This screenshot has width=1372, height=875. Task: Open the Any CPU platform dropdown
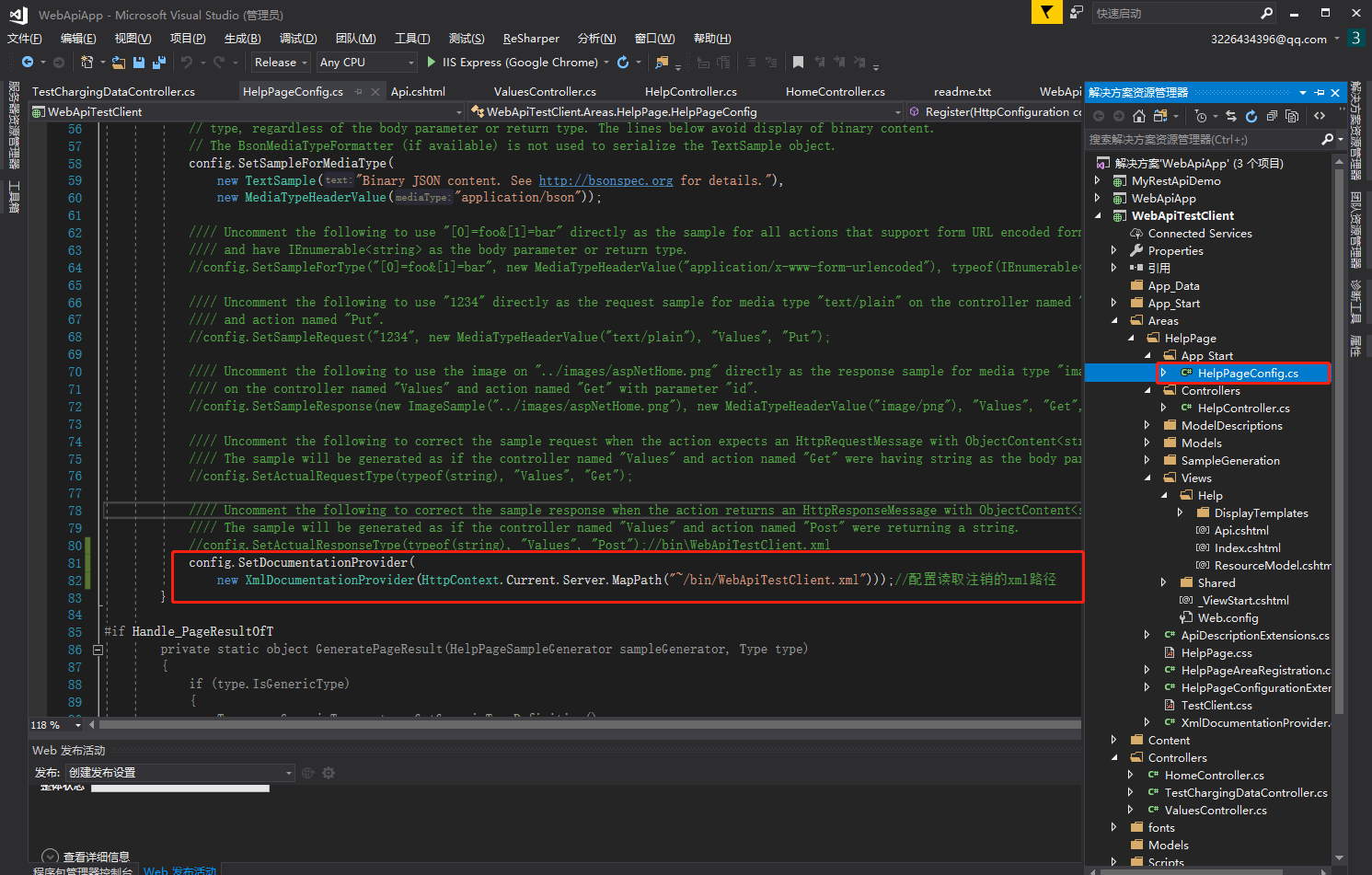tap(367, 63)
